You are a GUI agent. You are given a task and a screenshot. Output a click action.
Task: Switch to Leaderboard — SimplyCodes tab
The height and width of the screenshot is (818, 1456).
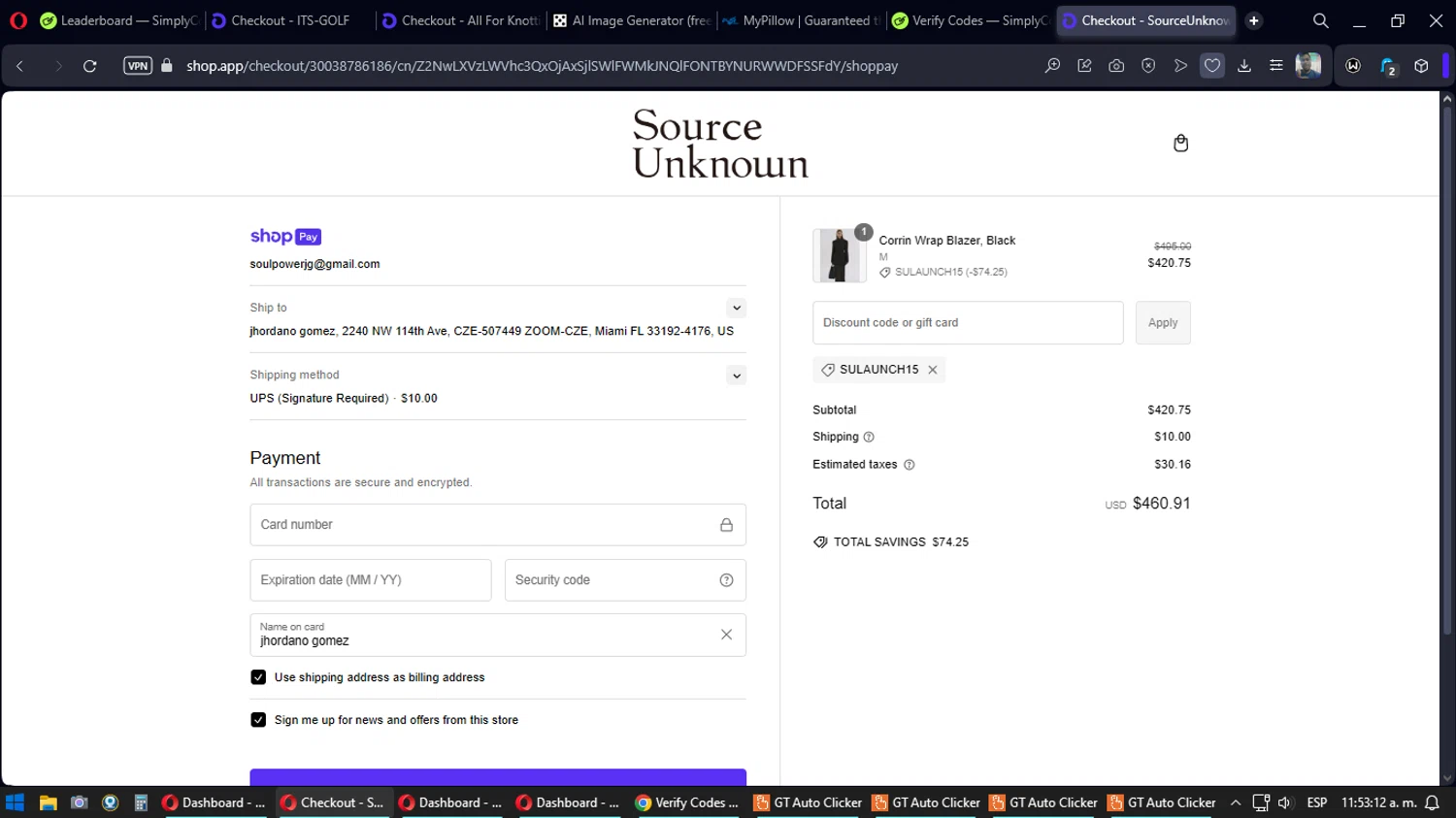pyautogui.click(x=118, y=20)
